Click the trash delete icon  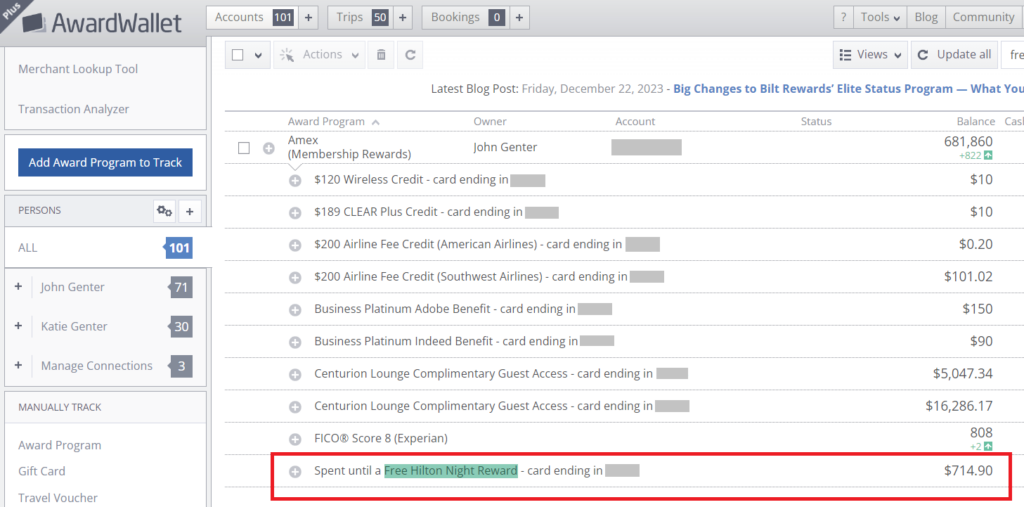(381, 55)
